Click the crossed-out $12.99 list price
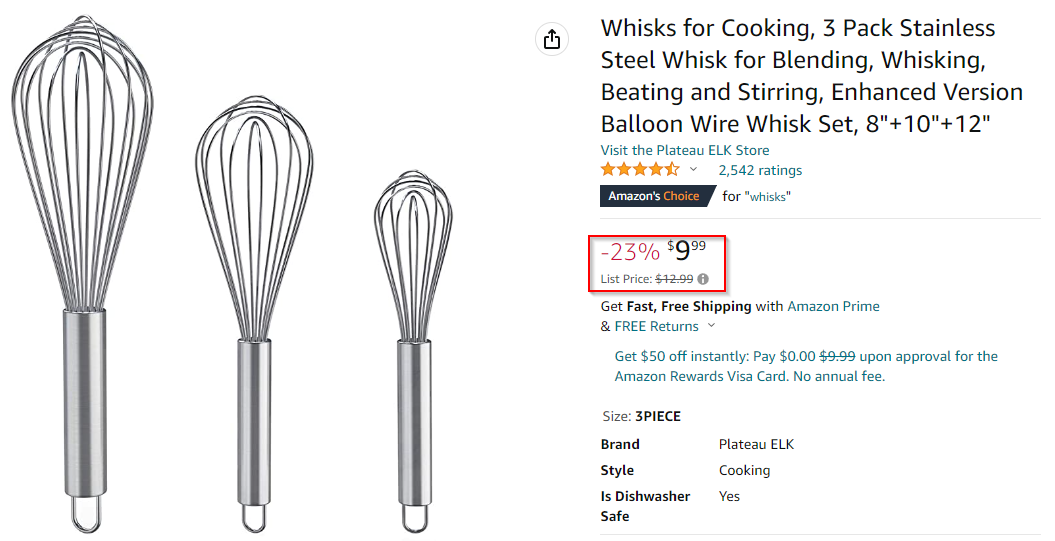1055x541 pixels. click(674, 279)
